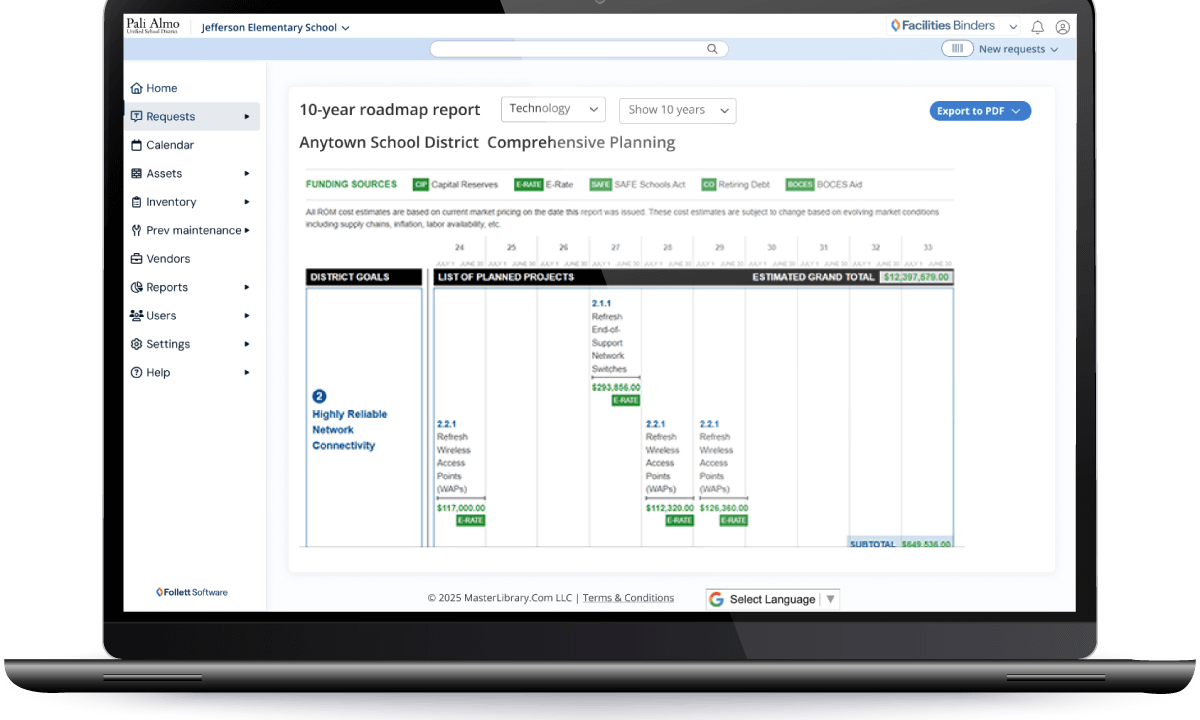Open the user account profile icon

pyautogui.click(x=1062, y=27)
